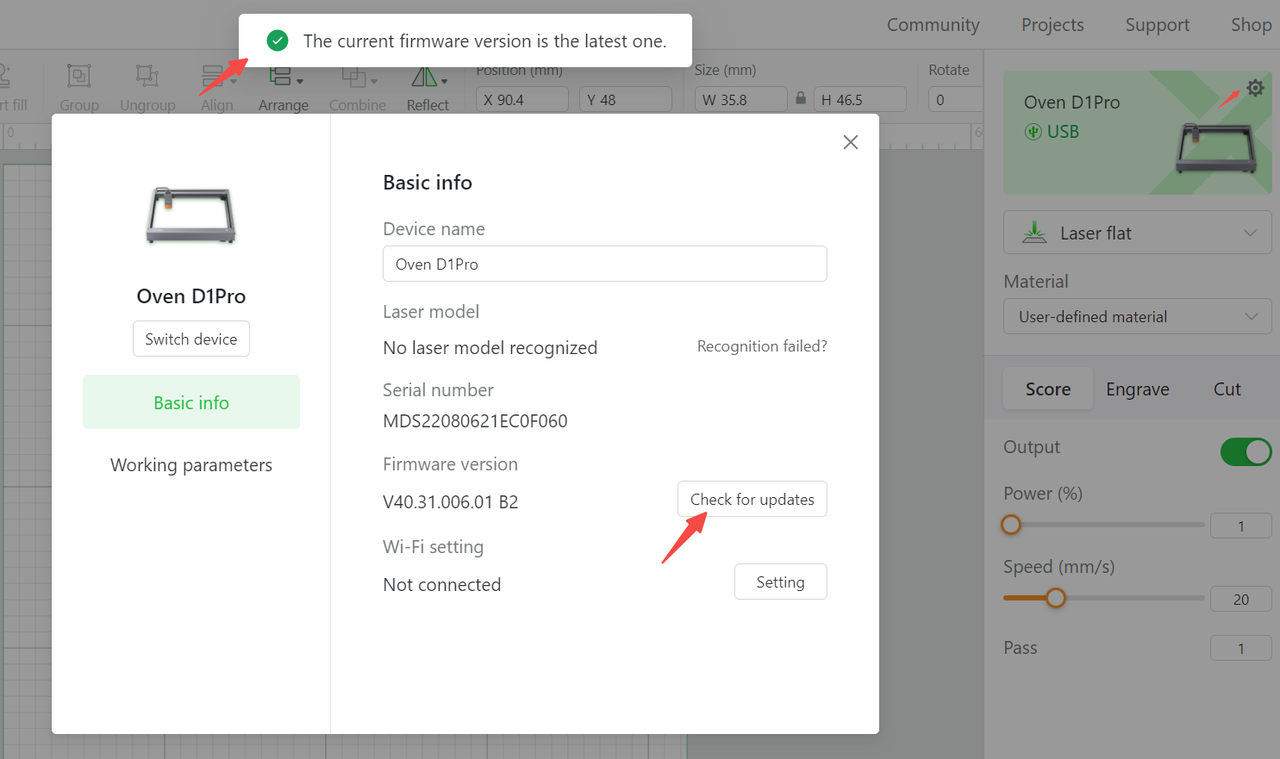Open the User-defined material dropdown
The image size is (1280, 759).
click(1138, 317)
